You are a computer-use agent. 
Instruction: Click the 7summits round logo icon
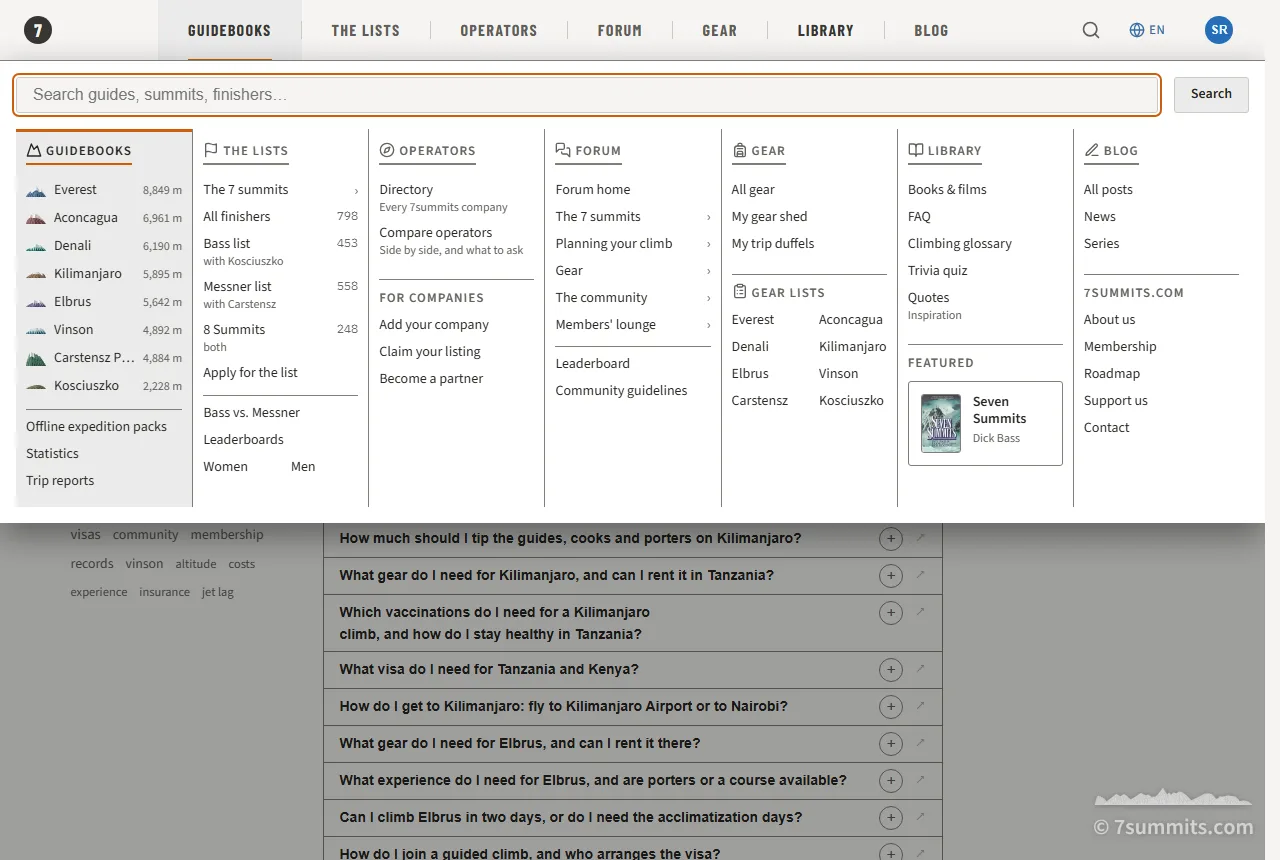[38, 30]
